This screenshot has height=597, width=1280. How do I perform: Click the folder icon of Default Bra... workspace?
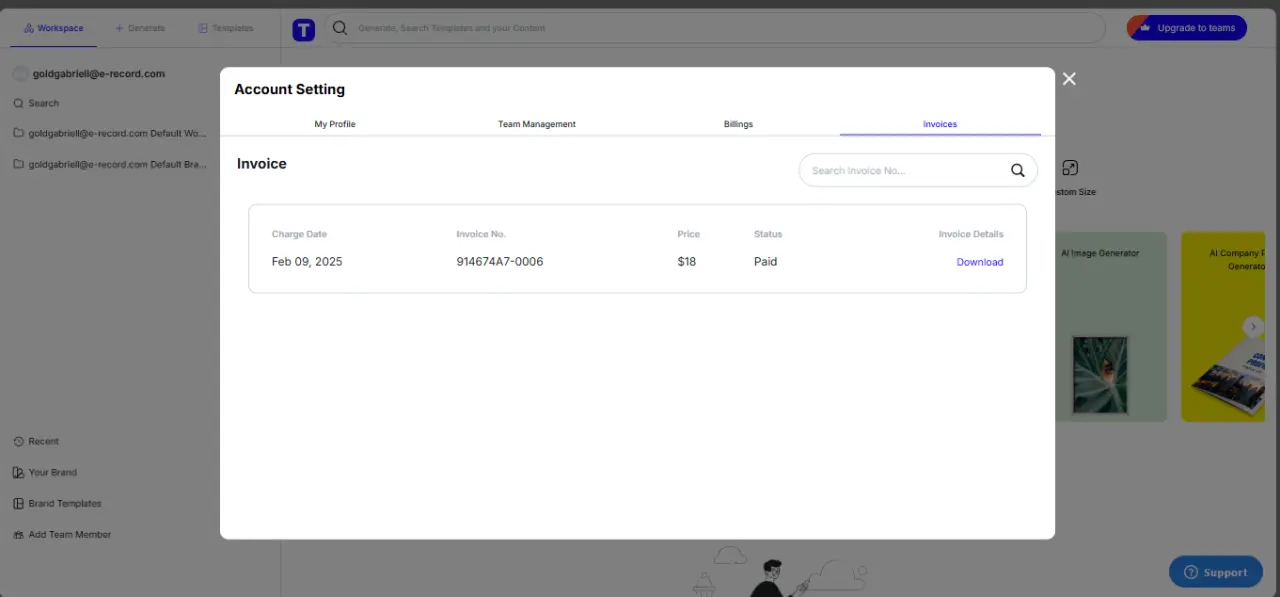point(19,164)
